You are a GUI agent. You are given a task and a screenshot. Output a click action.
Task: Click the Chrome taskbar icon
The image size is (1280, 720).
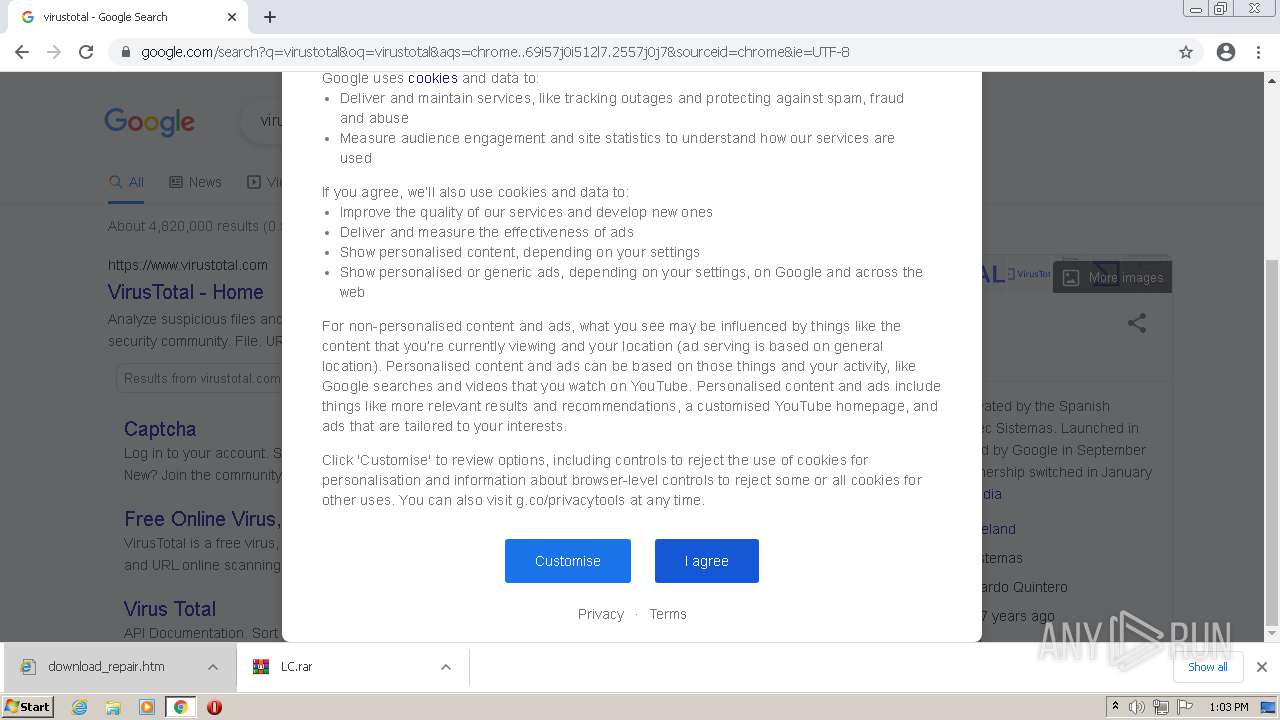coord(181,707)
